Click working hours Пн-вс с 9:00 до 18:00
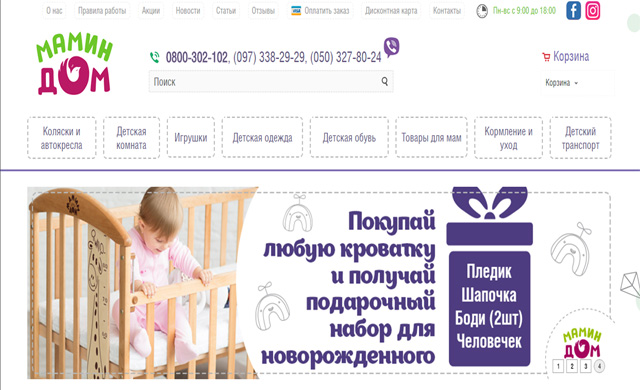Viewport: 640px width, 390px height. coord(524,11)
